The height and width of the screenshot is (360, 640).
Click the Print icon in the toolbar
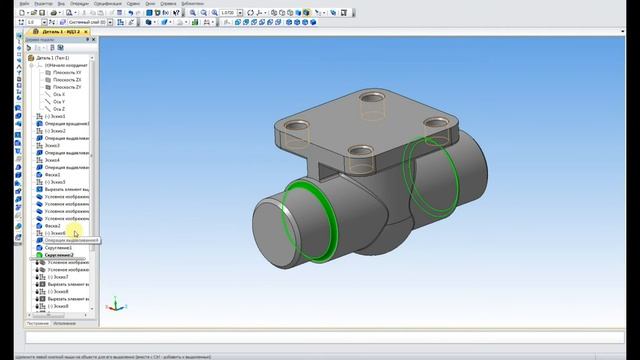click(53, 13)
